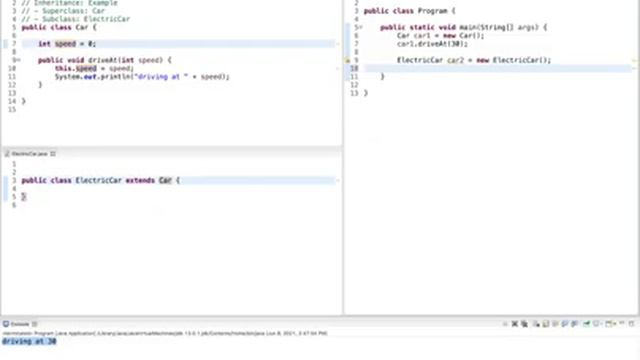Pin the Console with the green pin icon
This screenshot has height=360, width=640.
tap(587, 324)
